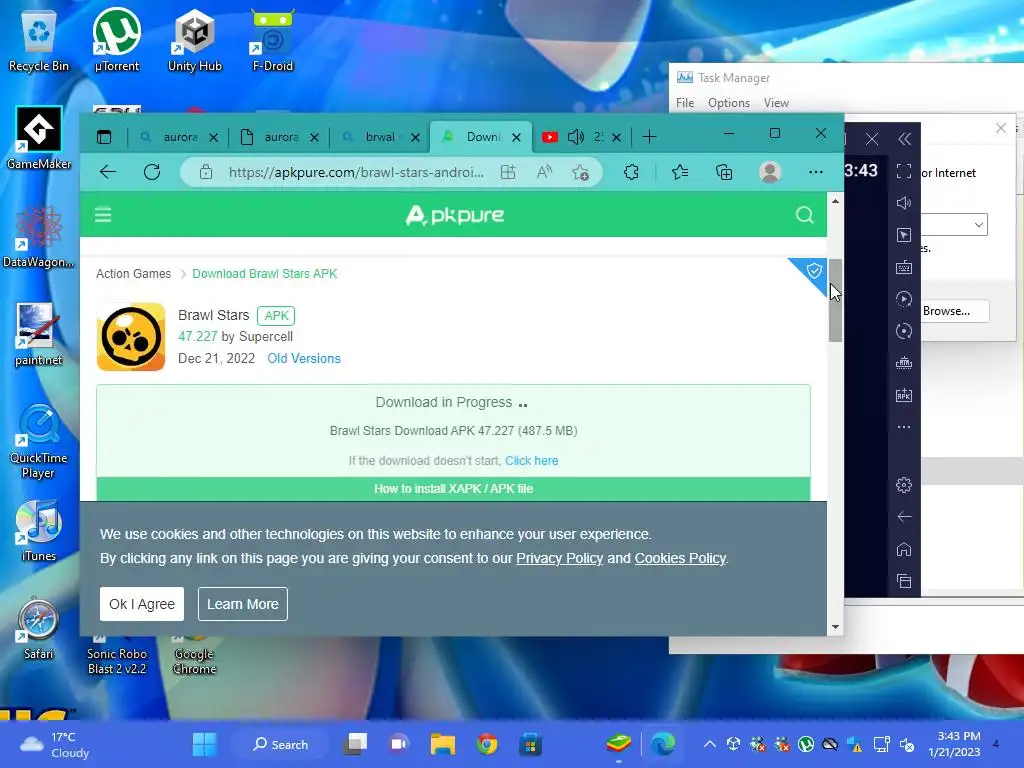Open How to install XAPK / APK file

tap(453, 488)
